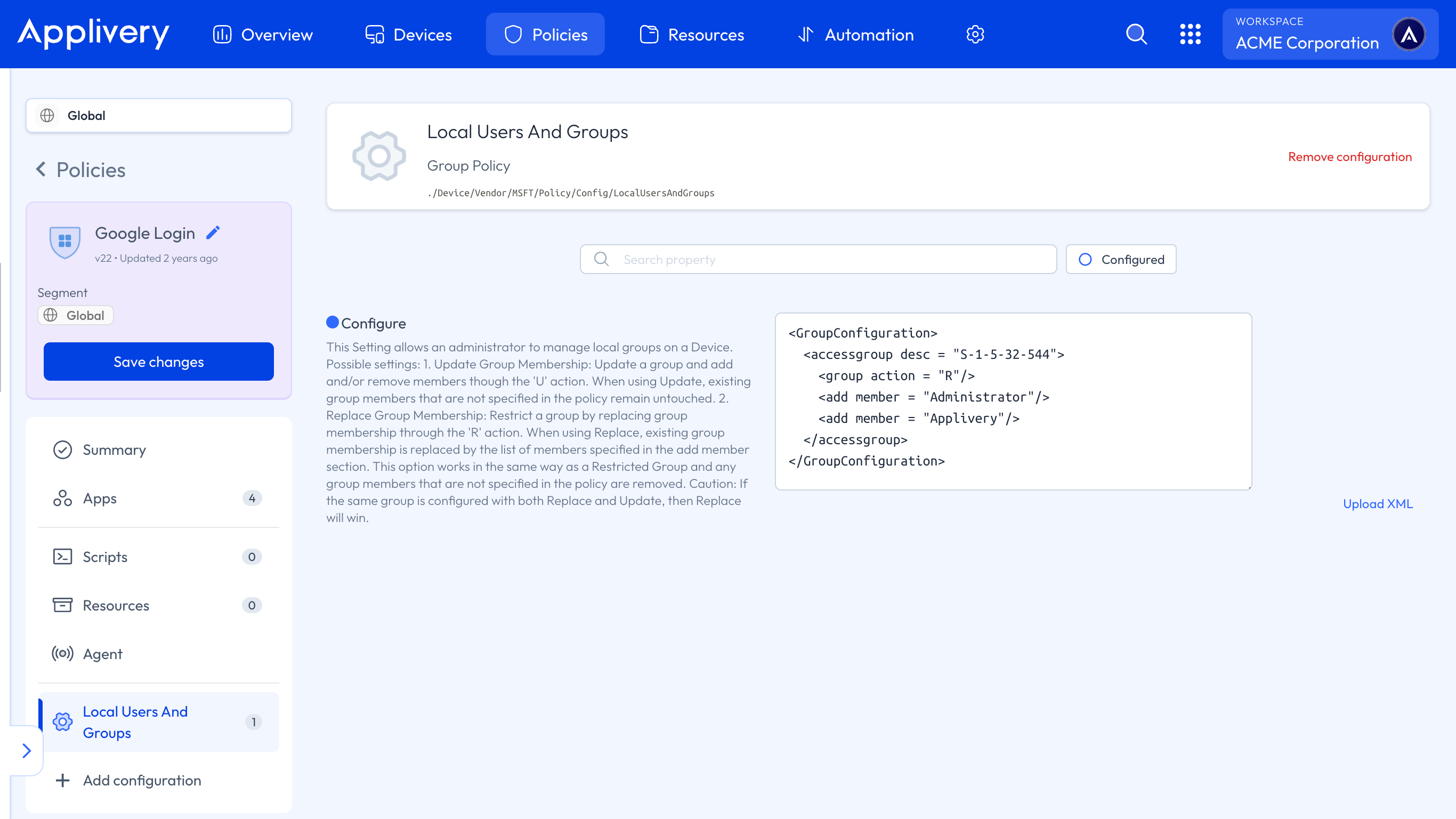This screenshot has height=819, width=1456.
Task: Edit the Google Login policy name
Action: point(213,232)
